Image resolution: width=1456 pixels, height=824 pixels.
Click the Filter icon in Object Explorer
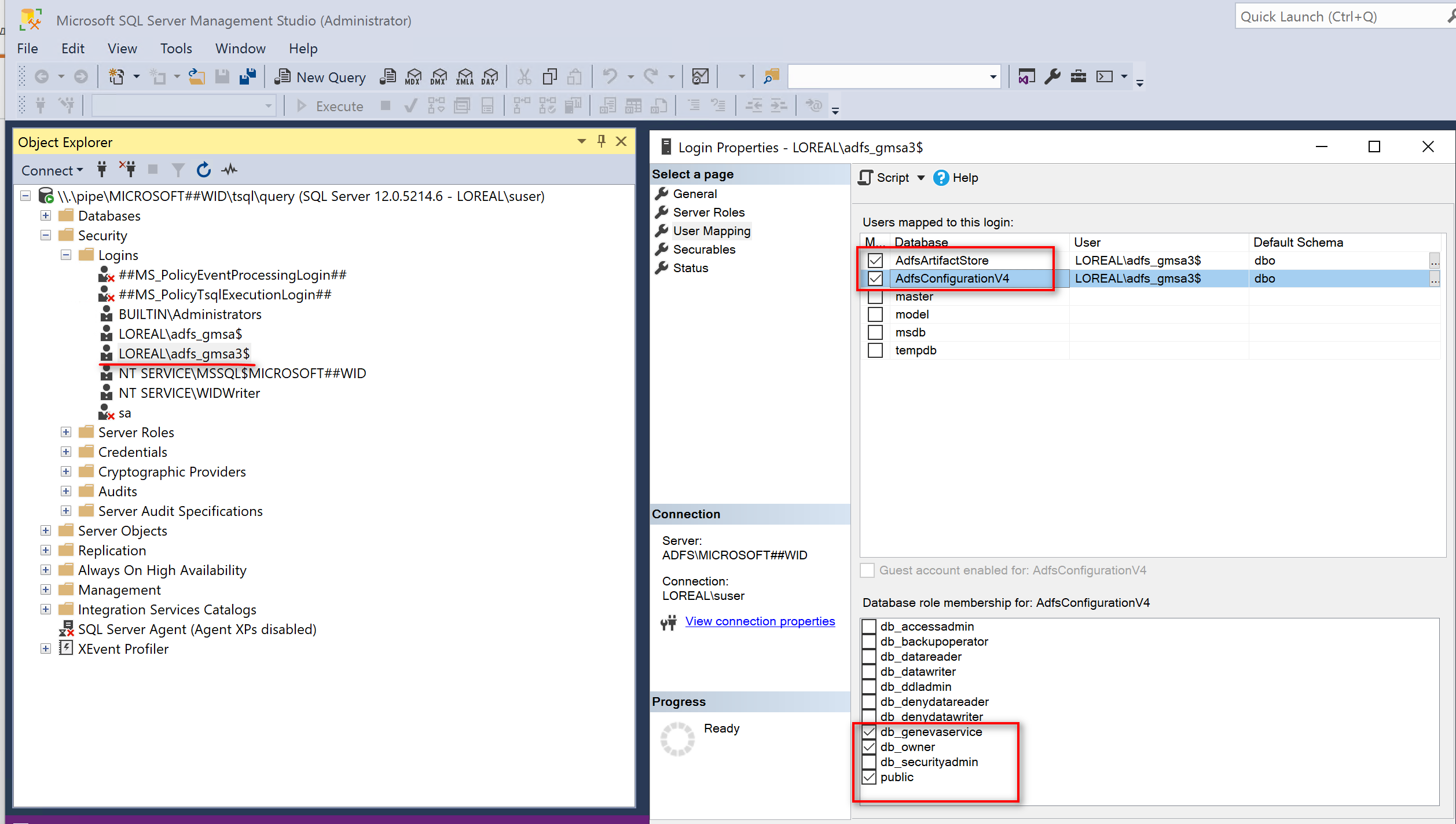point(178,170)
